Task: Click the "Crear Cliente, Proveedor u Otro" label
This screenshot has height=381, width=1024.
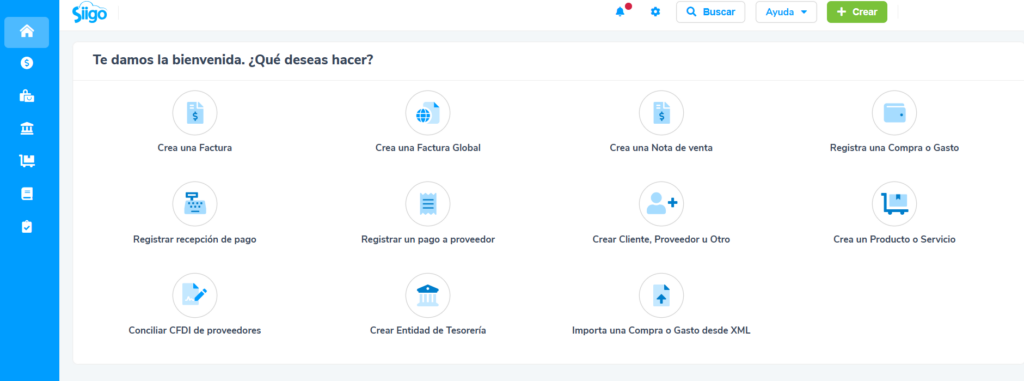Action: (661, 239)
